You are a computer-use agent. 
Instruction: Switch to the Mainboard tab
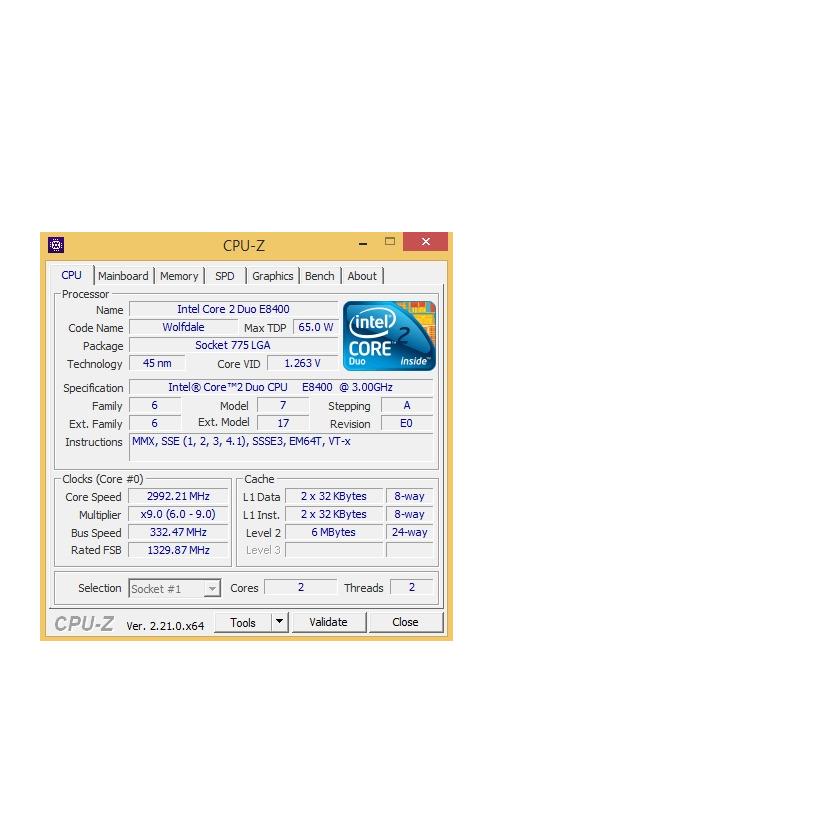pyautogui.click(x=123, y=276)
